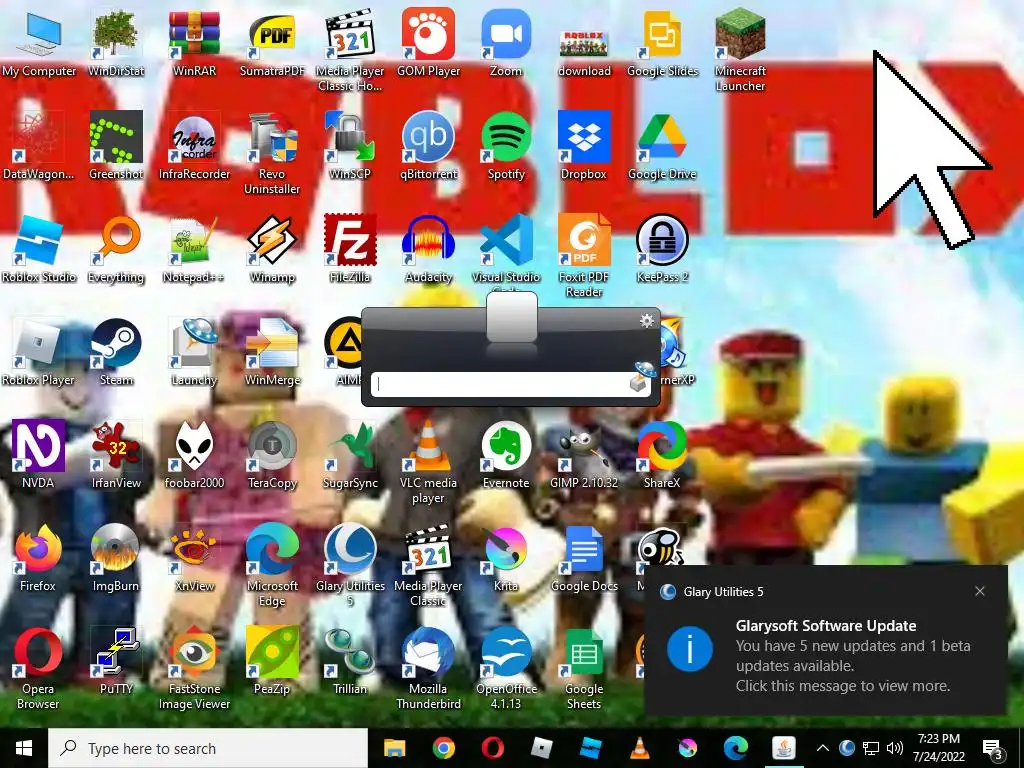Screen dimensions: 1024x768
Task: Open the PeaZip shortcut
Action: point(272,661)
